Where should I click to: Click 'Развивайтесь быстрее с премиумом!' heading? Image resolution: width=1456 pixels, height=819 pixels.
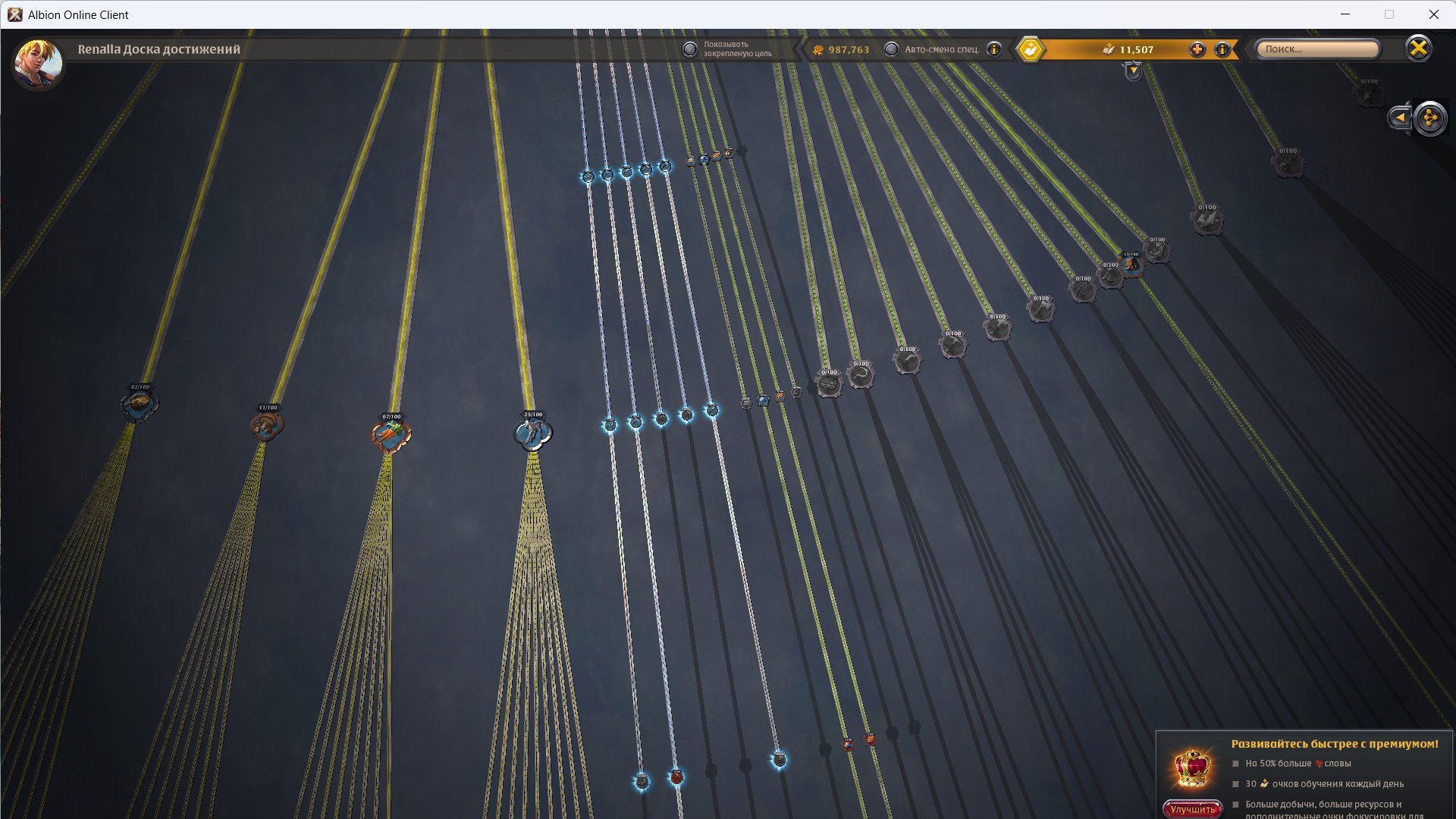click(1335, 744)
